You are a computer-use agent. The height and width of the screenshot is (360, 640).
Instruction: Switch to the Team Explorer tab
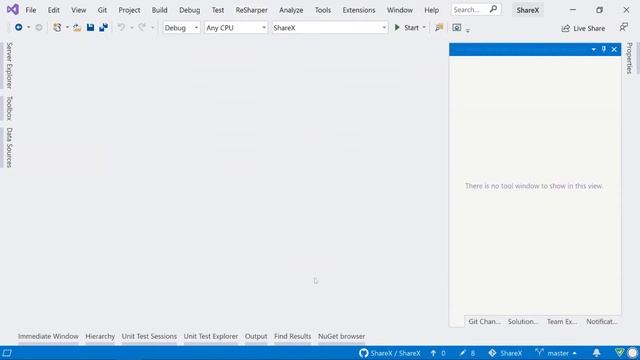[562, 321]
